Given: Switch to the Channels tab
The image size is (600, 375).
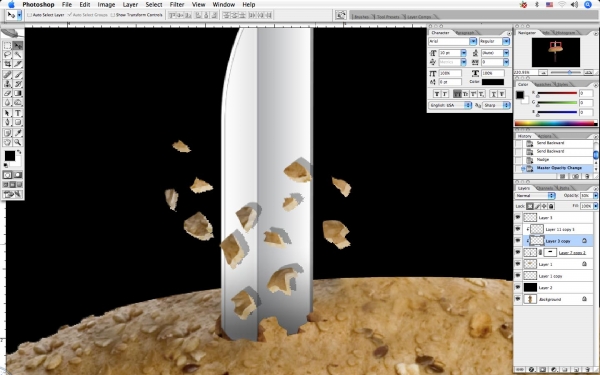Looking at the screenshot, I should [x=545, y=188].
